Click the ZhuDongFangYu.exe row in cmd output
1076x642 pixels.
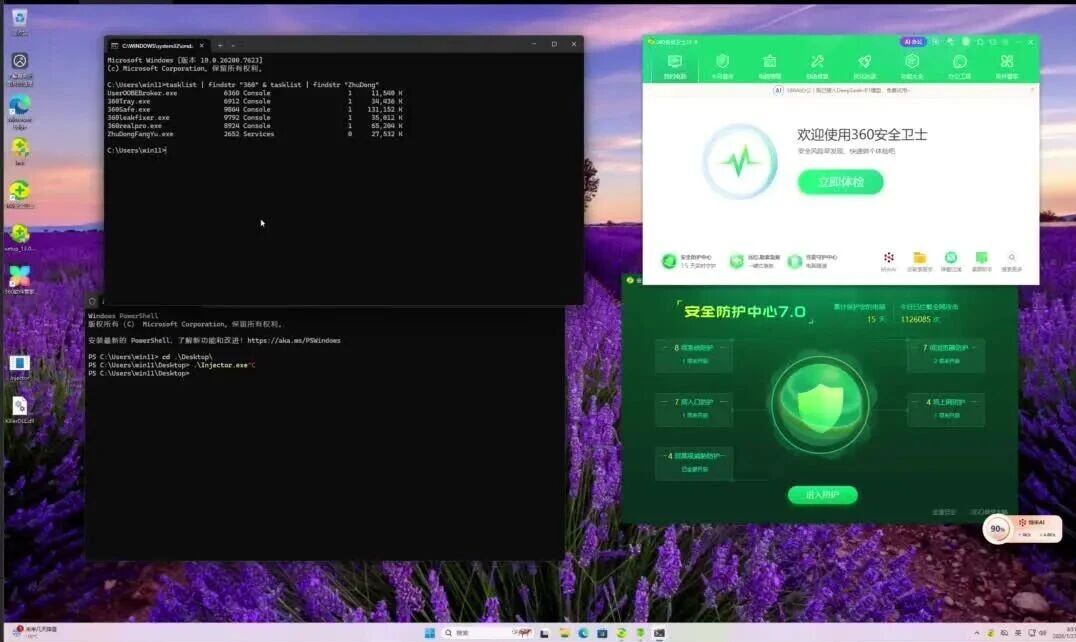(255, 134)
